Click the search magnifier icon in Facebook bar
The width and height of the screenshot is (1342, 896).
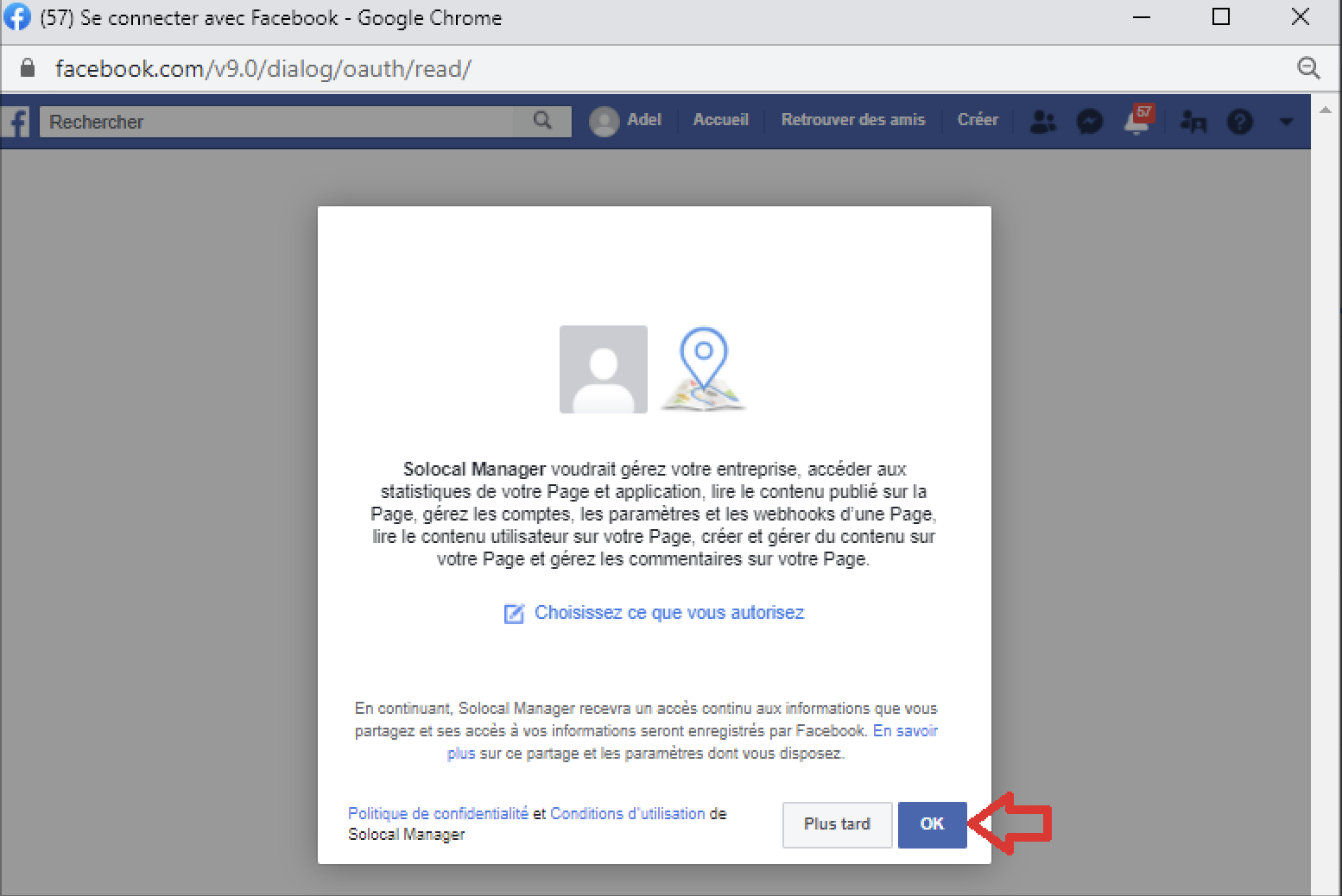(x=542, y=121)
